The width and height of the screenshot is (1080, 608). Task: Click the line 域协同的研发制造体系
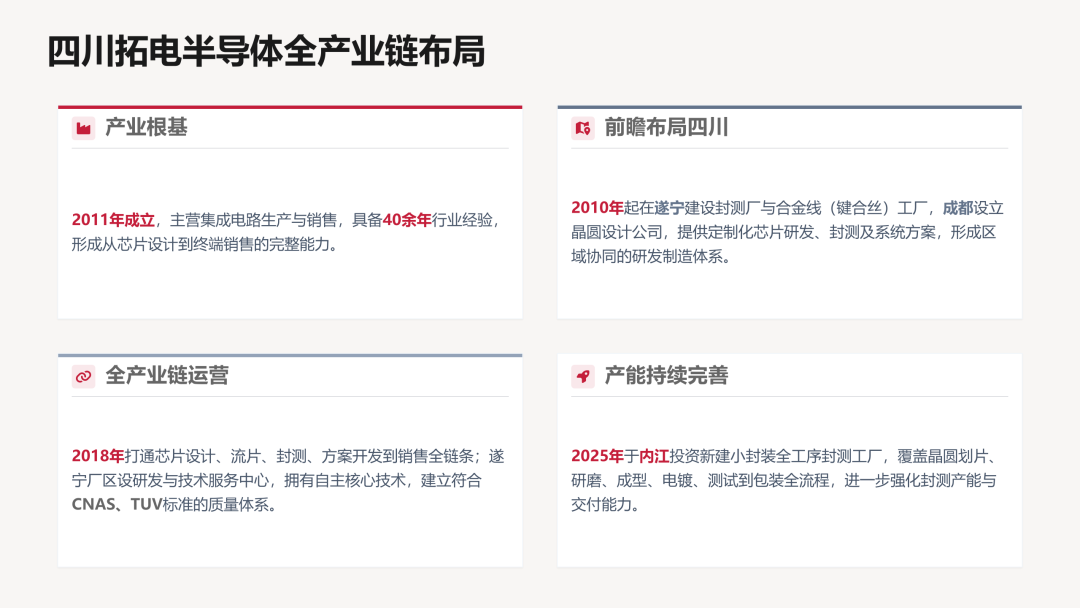651,256
